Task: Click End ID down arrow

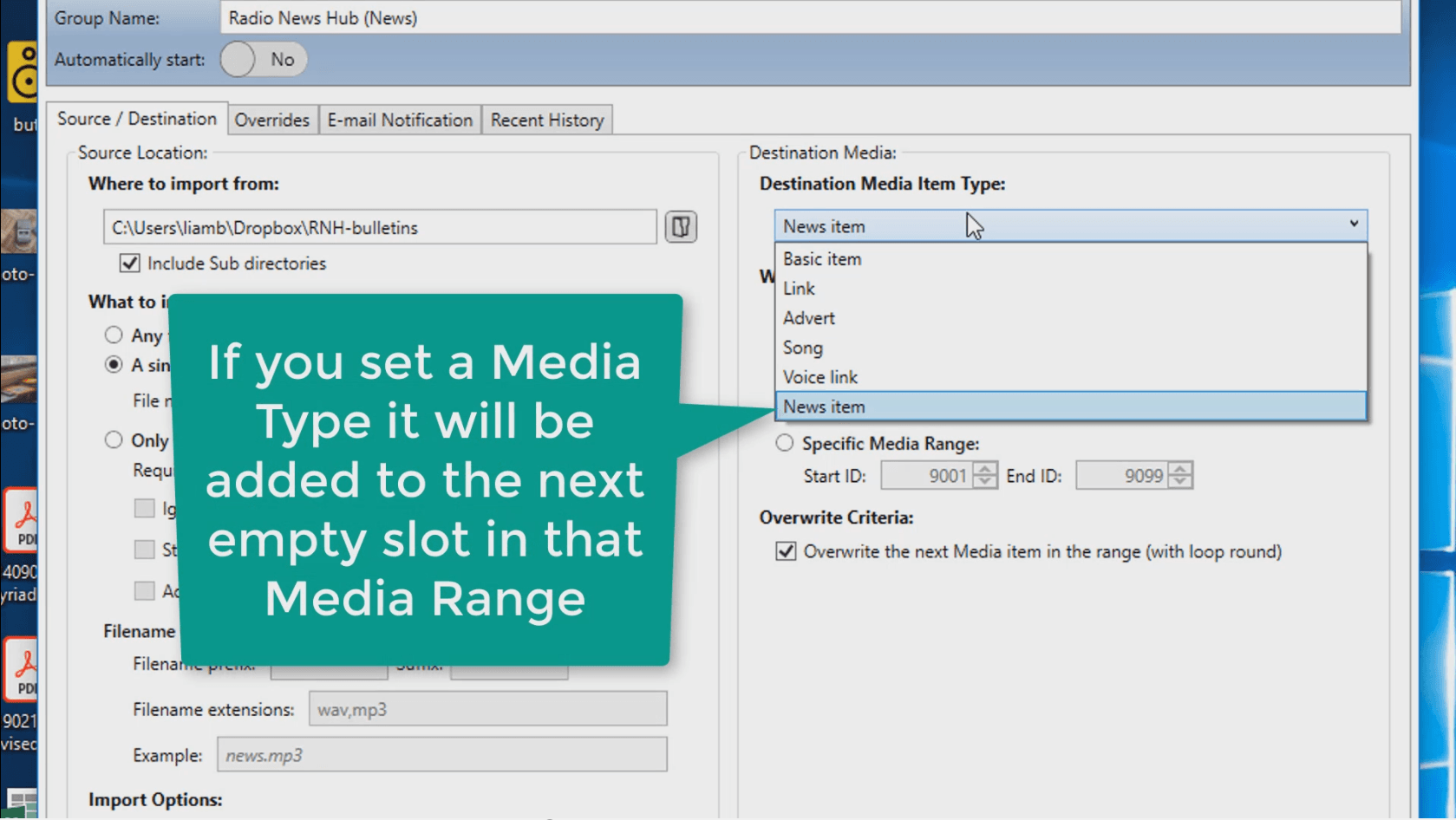Action: (1180, 482)
